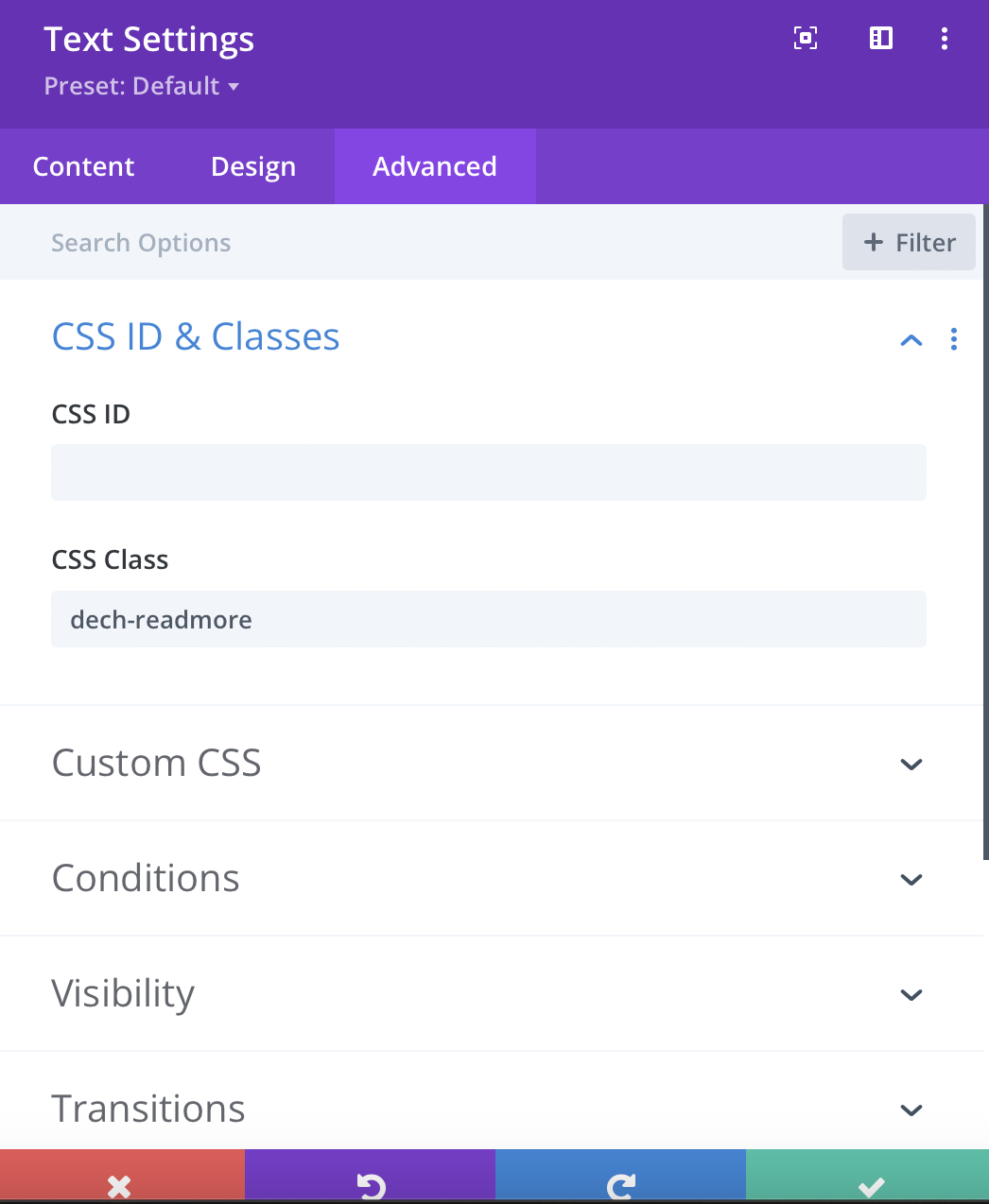The width and height of the screenshot is (989, 1204).
Task: Click the sidebar snap layout icon
Action: pyautogui.click(x=881, y=38)
